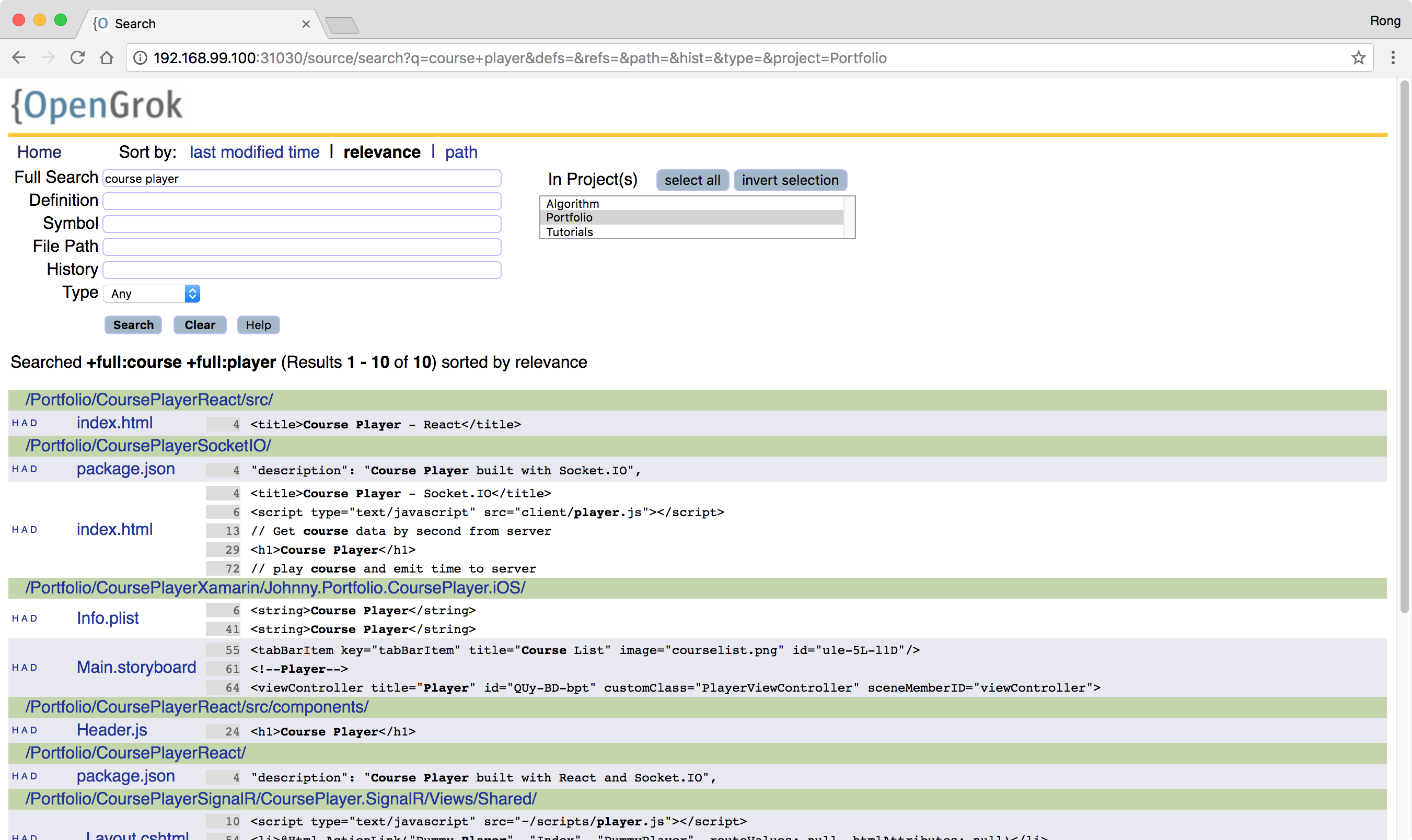The width and height of the screenshot is (1412, 840).
Task: Click H A D links for Main.storyboard
Action: (25, 668)
